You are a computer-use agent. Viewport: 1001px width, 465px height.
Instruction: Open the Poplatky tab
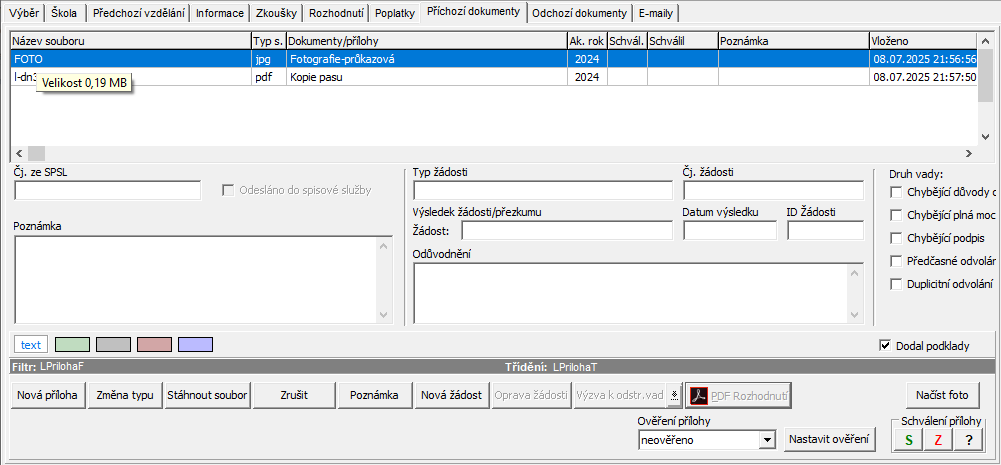click(x=395, y=13)
